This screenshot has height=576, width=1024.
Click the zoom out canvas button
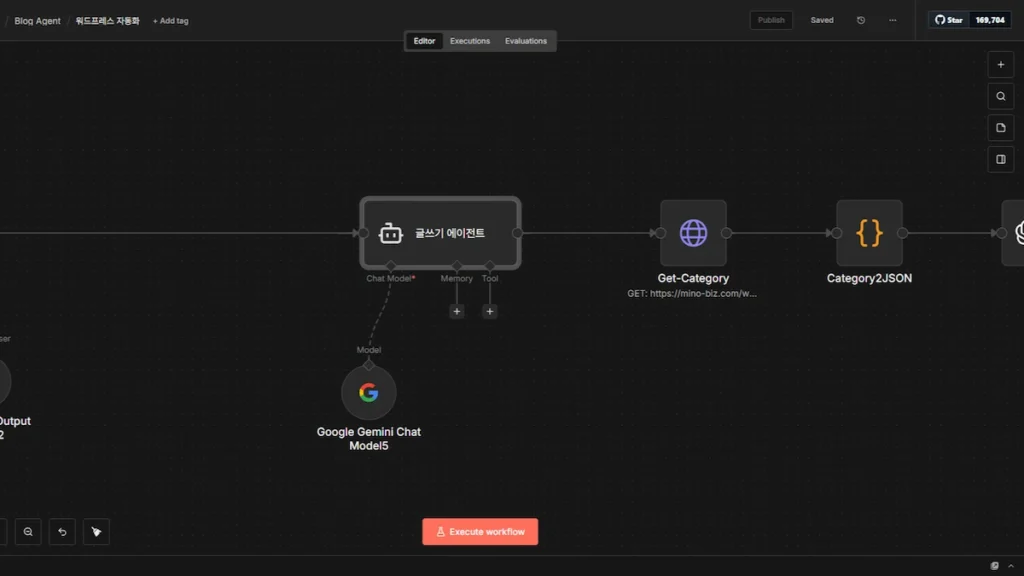click(x=28, y=532)
